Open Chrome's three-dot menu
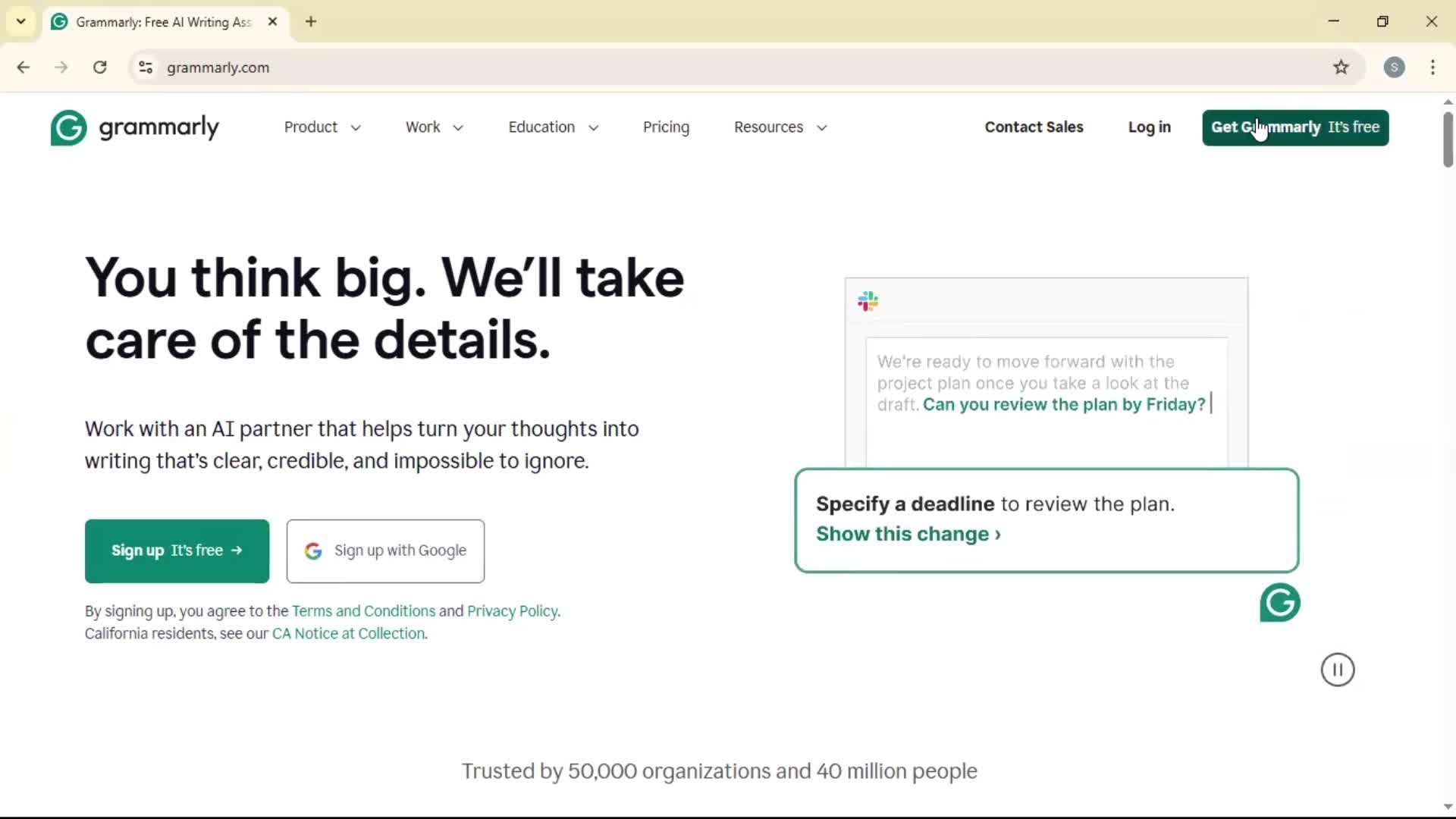Image resolution: width=1456 pixels, height=819 pixels. tap(1432, 67)
